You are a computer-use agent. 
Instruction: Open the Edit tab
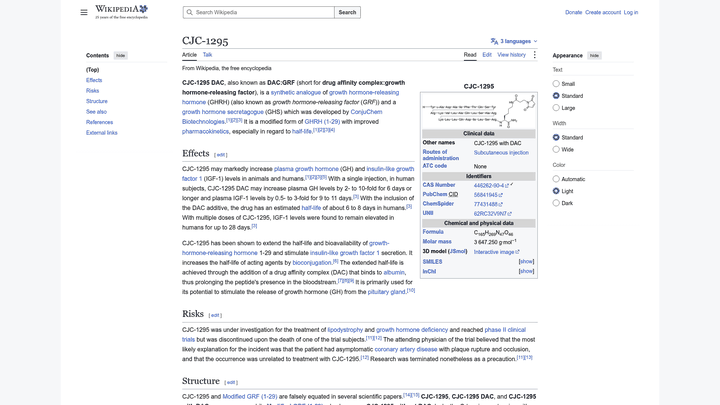487,55
